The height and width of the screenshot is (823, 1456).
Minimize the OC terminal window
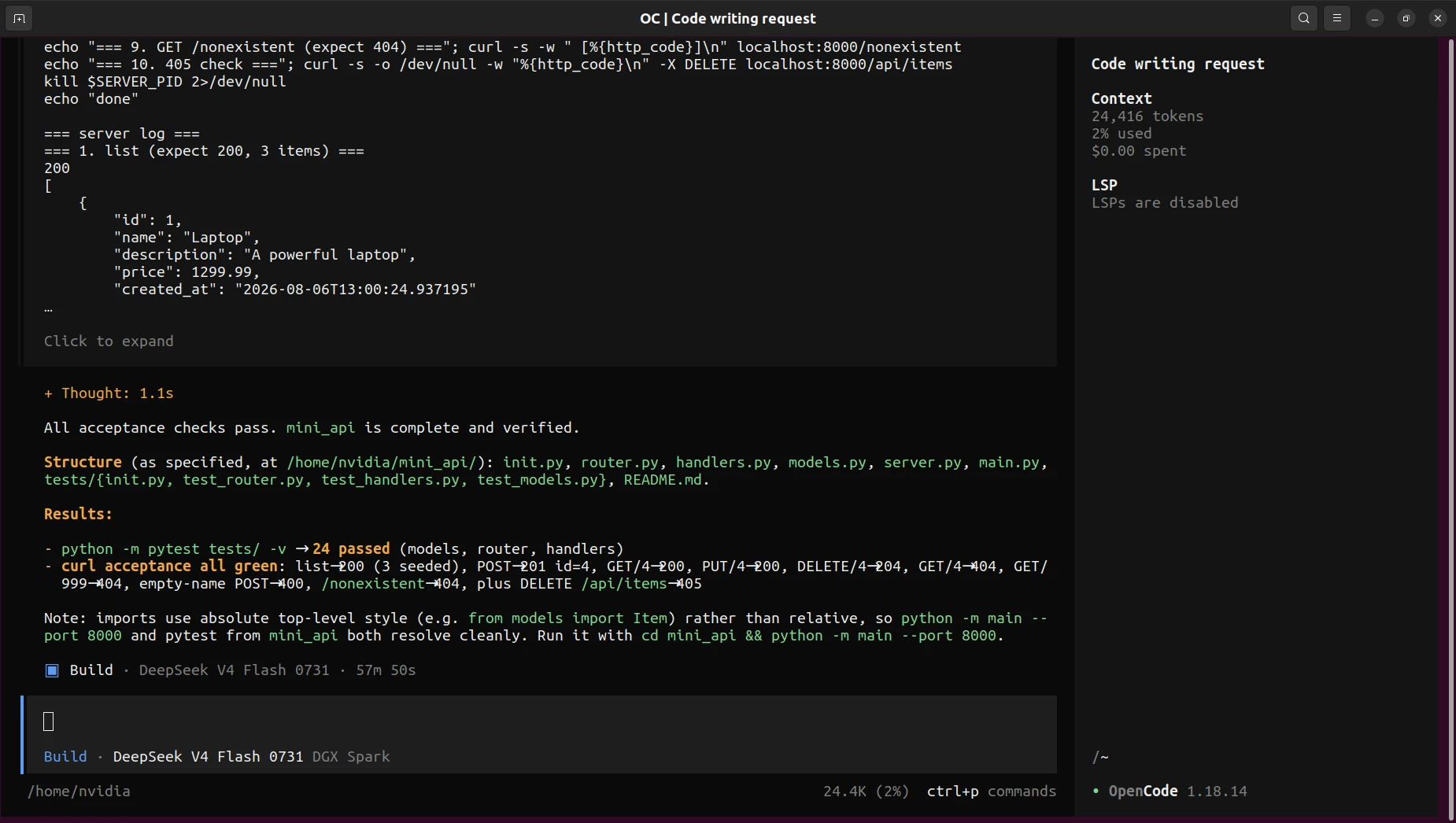pyautogui.click(x=1375, y=18)
